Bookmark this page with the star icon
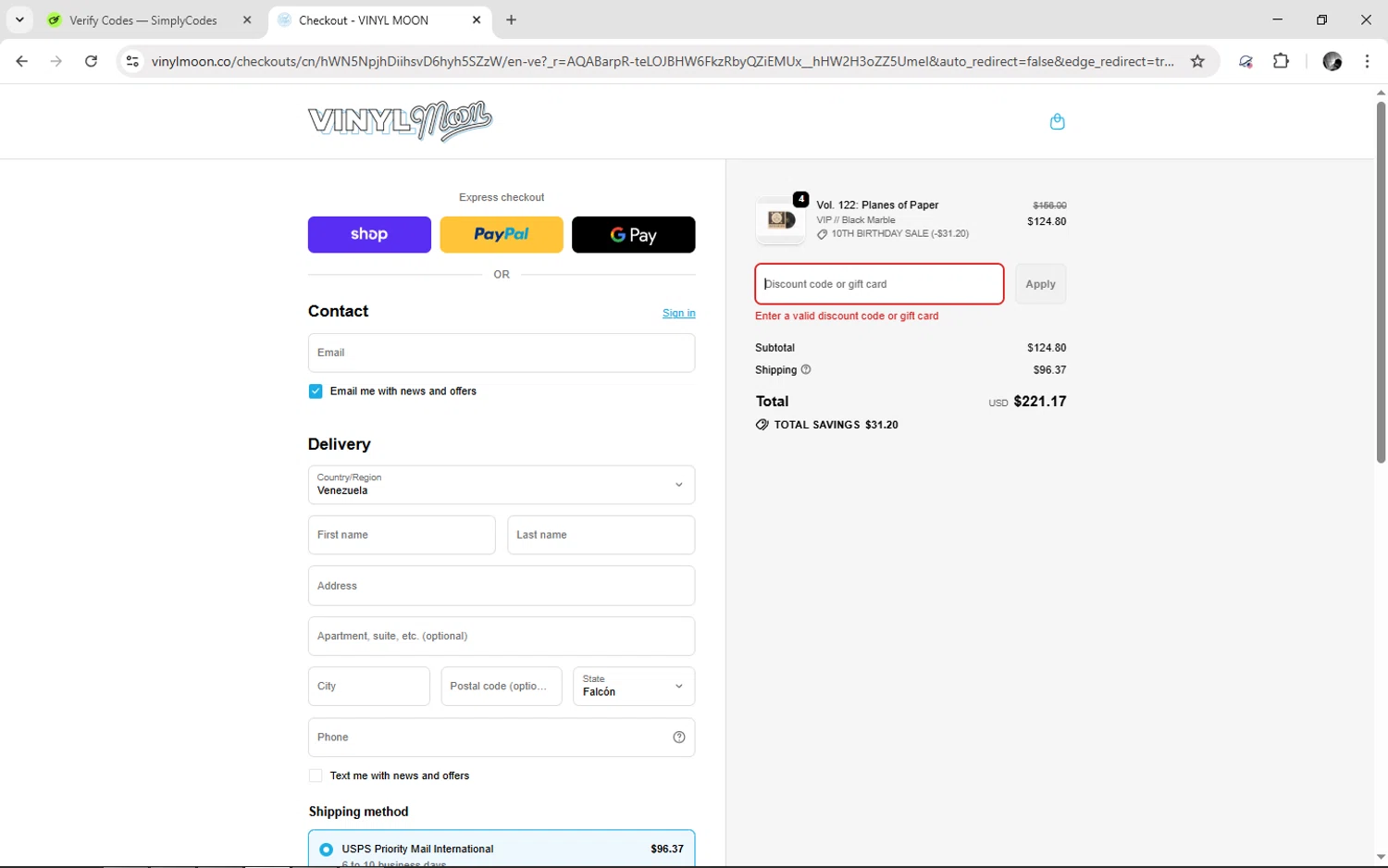The width and height of the screenshot is (1388, 868). [1197, 61]
